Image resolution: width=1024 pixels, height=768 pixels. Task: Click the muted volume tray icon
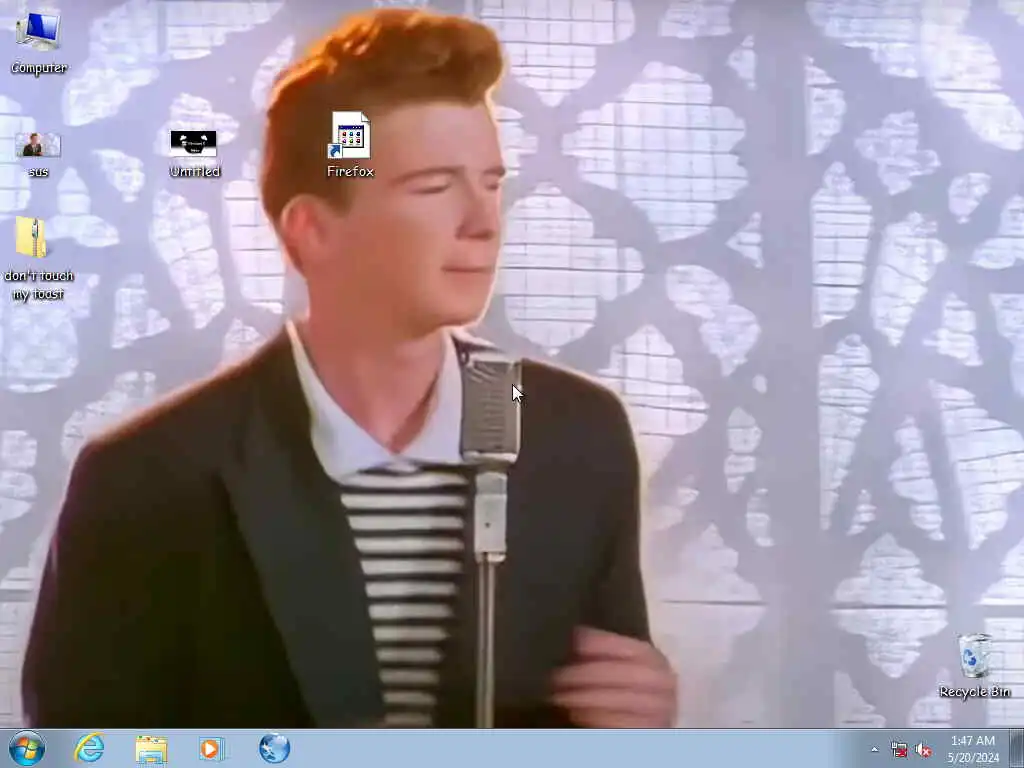tap(923, 750)
